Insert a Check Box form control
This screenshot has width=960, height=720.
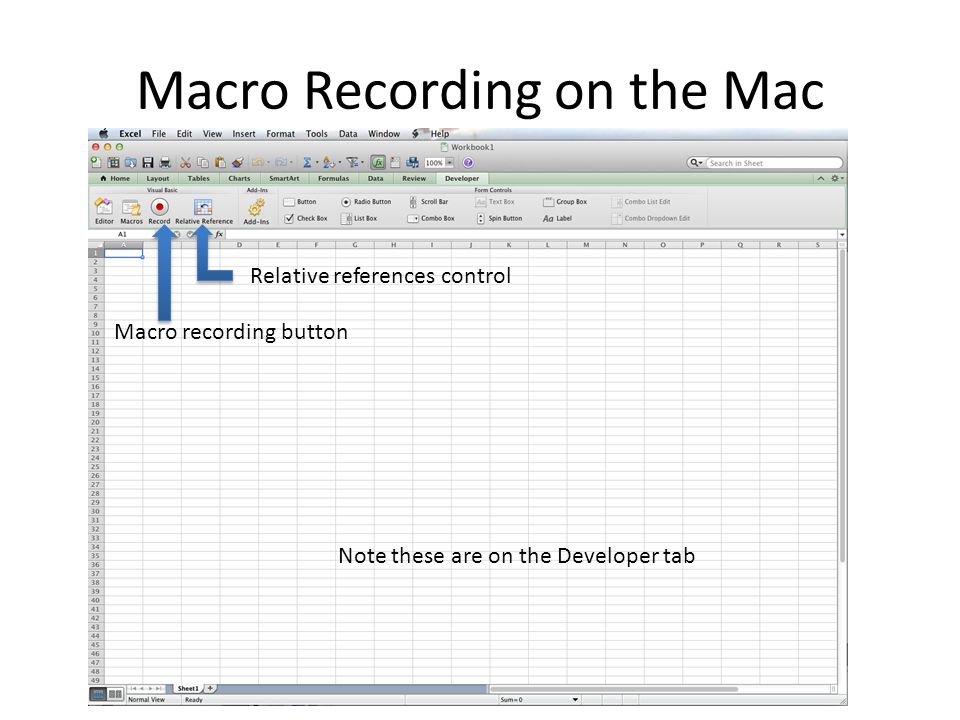click(306, 218)
